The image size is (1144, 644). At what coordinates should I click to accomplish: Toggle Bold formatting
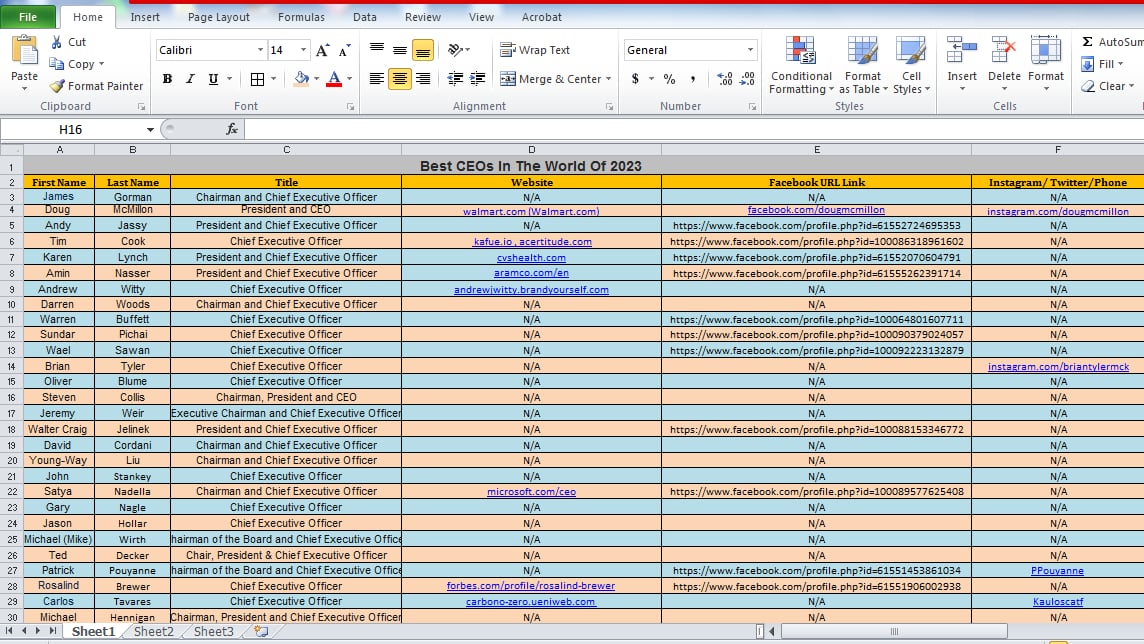167,79
